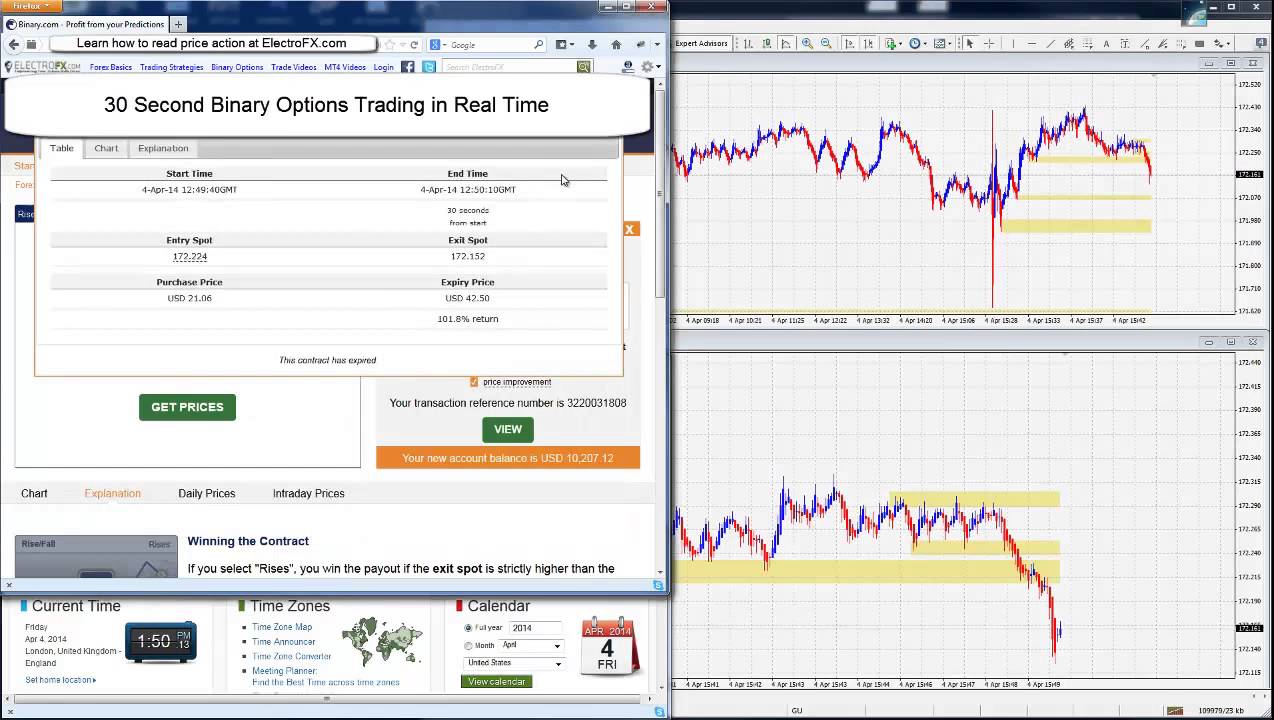
Task: Open Firefox downloads arrow icon
Action: click(x=592, y=45)
